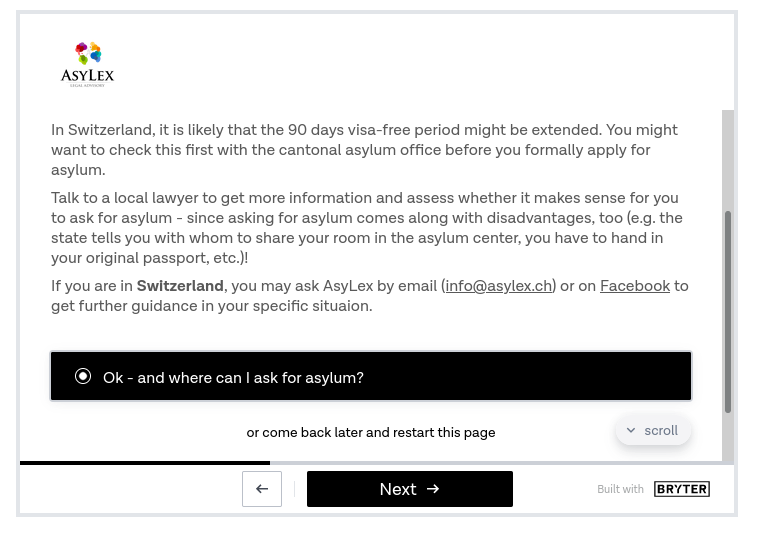Click the 'or come back later' text
The height and width of the screenshot is (537, 757).
[371, 432]
